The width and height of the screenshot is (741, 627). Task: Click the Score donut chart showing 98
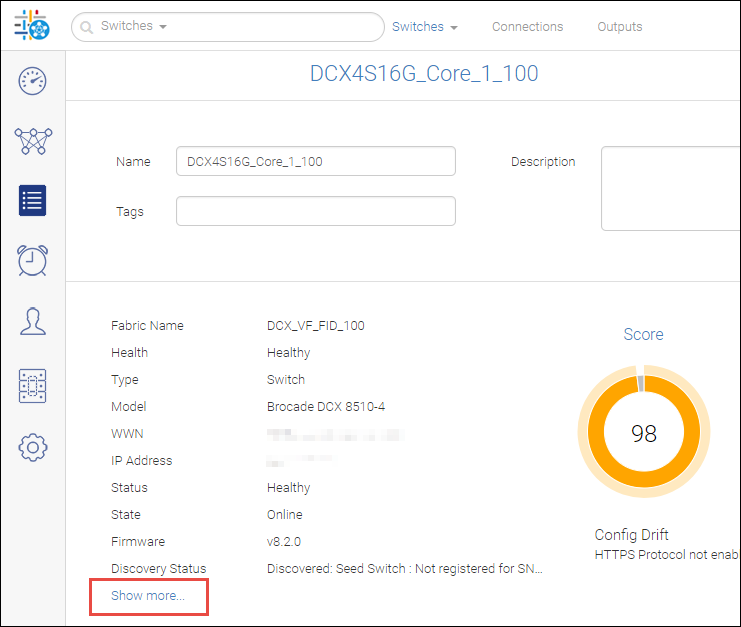tap(644, 433)
